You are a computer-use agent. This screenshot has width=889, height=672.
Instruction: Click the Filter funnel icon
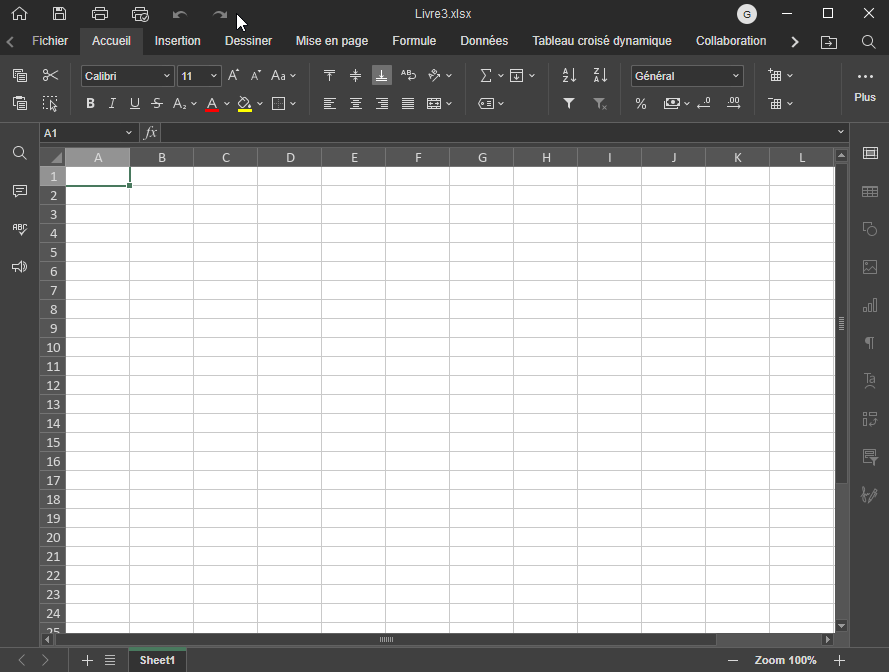click(569, 104)
